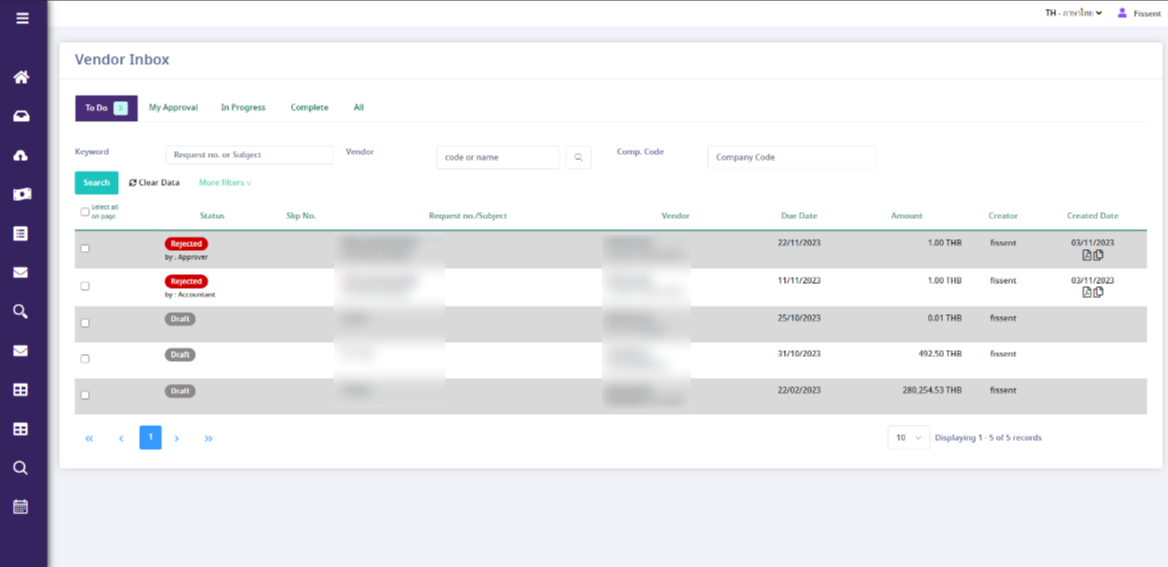Open the page size dropdown showing 10

point(908,438)
